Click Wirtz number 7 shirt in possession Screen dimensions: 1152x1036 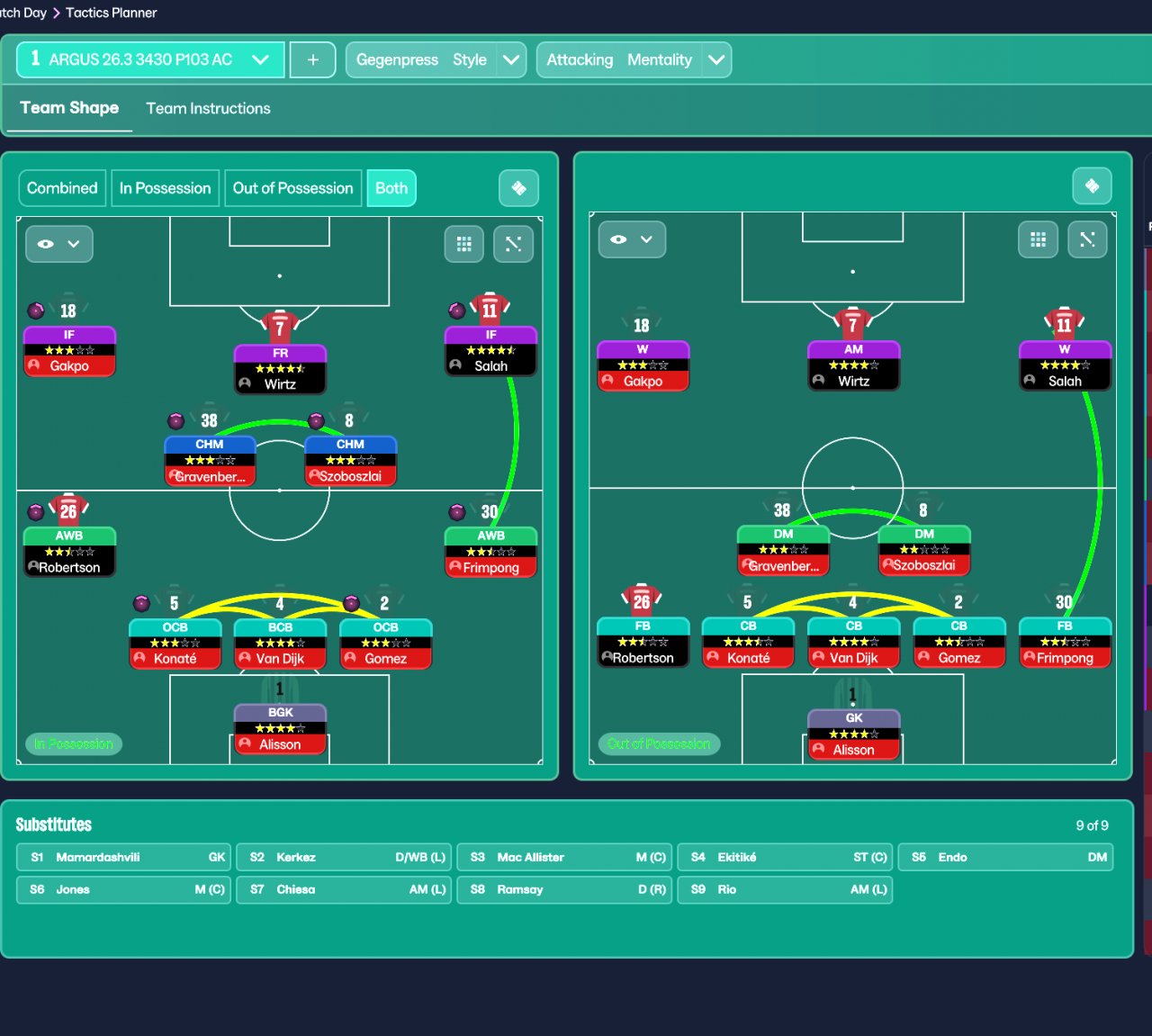click(280, 327)
